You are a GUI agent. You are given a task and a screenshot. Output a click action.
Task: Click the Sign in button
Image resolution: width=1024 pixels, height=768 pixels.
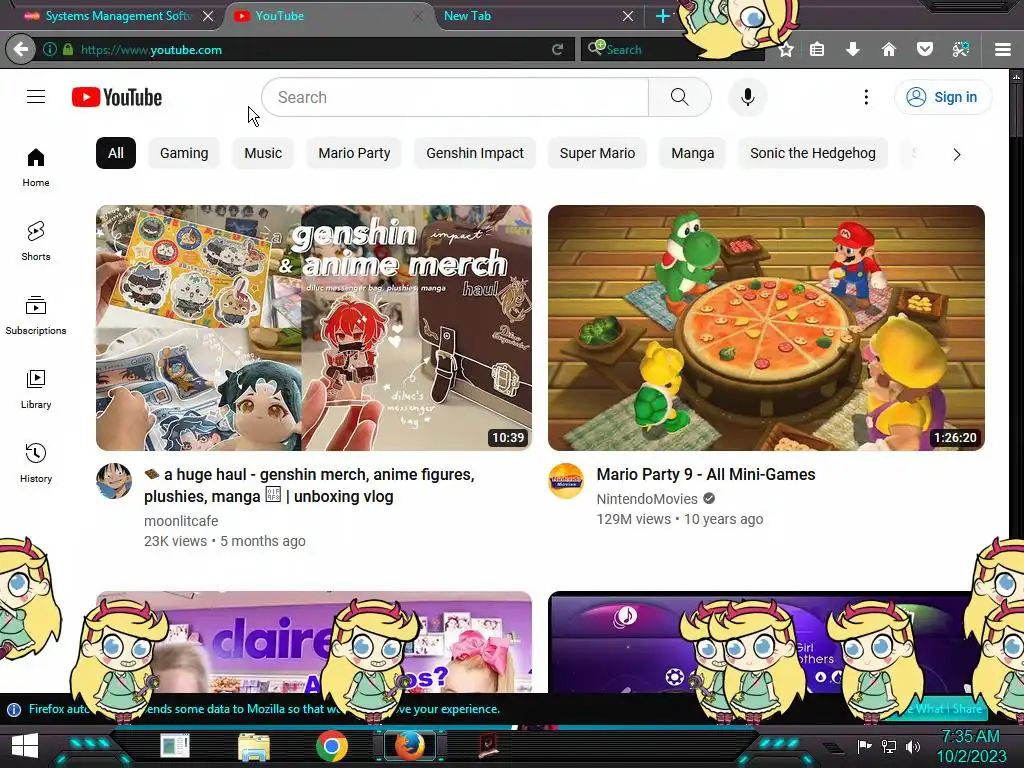(x=942, y=97)
